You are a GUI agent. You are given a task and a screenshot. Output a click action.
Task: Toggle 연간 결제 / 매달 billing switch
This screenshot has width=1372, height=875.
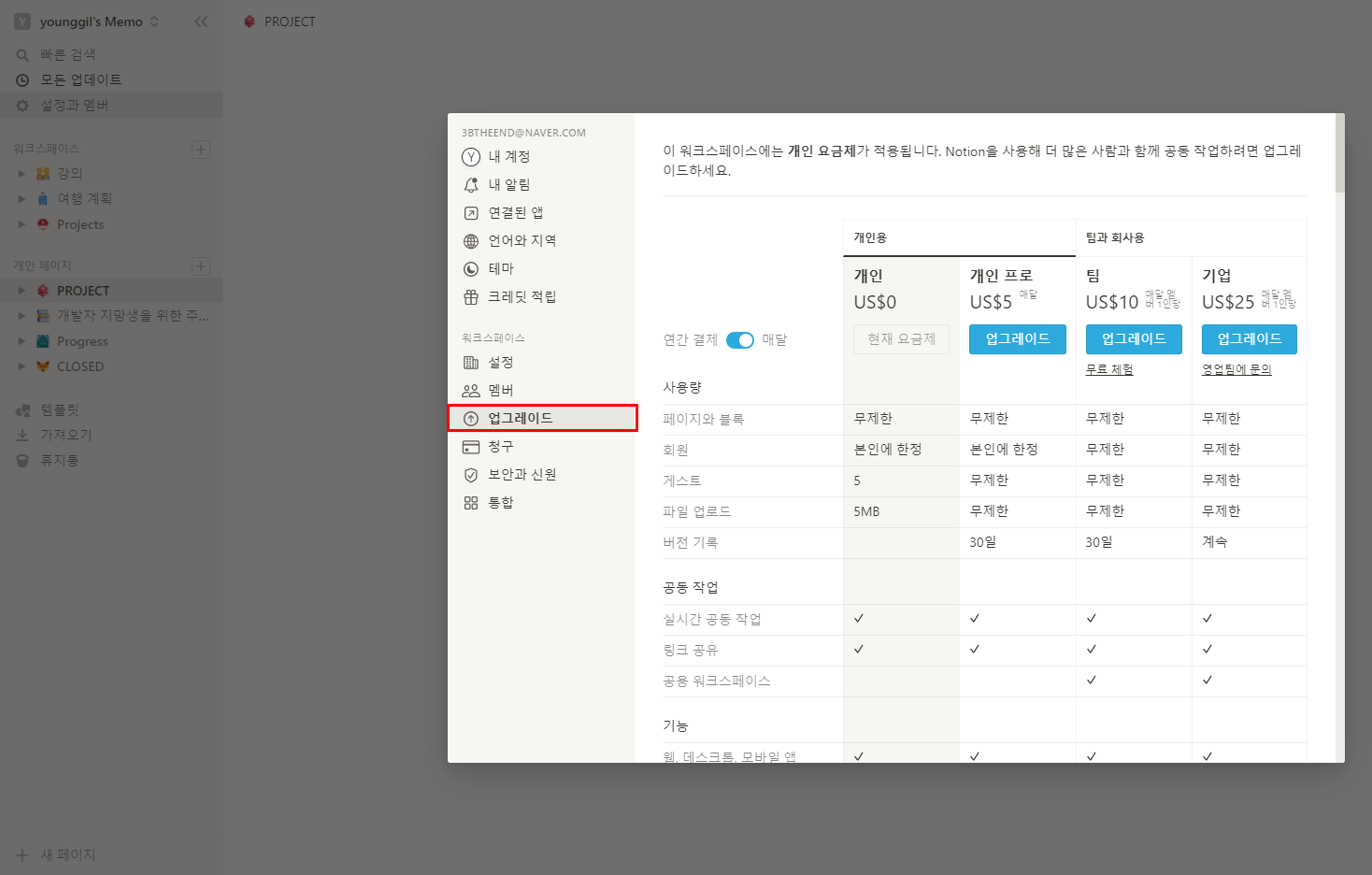coord(740,340)
